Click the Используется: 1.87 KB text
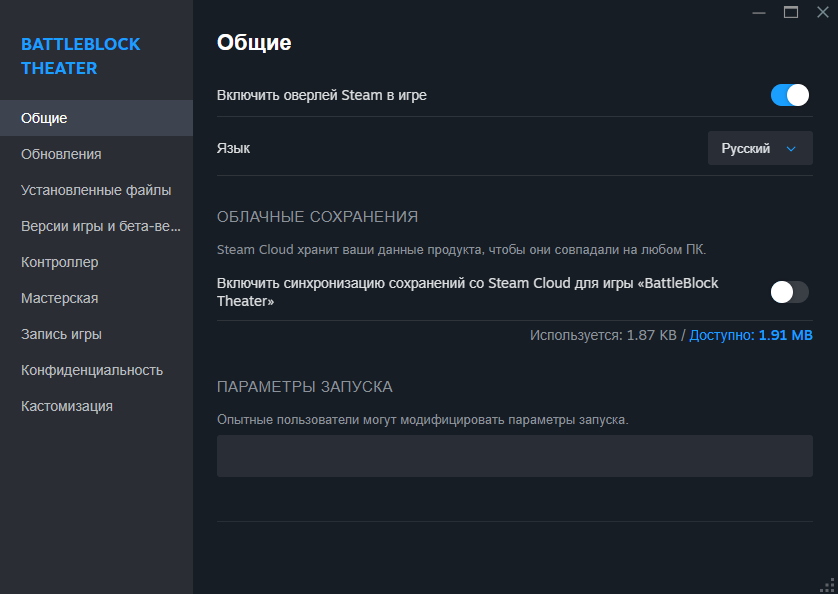 603,335
